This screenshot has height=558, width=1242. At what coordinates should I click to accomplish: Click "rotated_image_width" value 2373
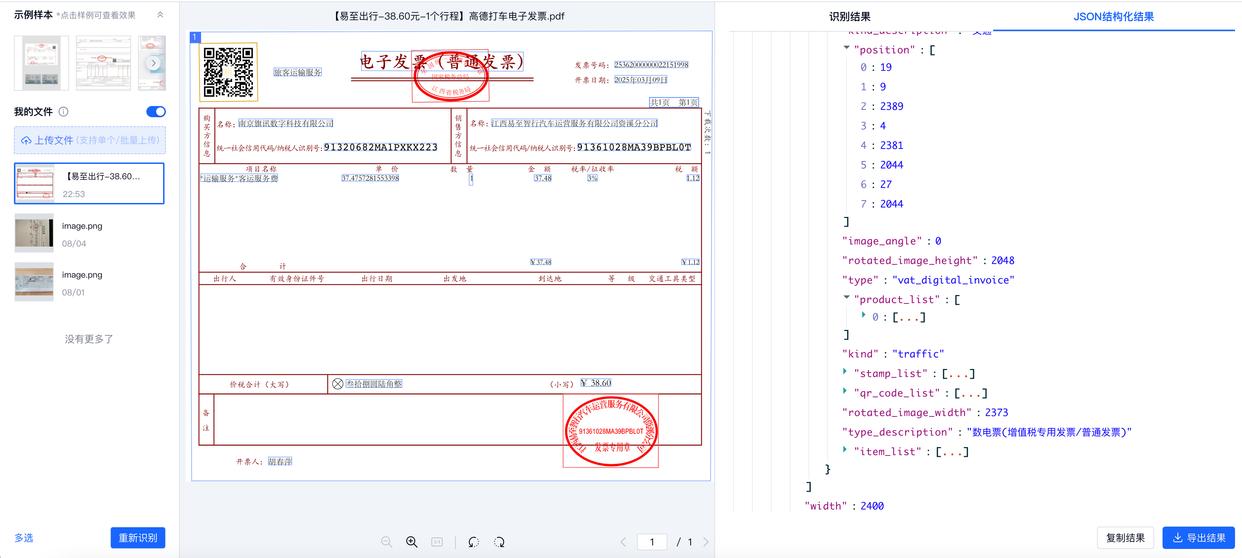996,412
